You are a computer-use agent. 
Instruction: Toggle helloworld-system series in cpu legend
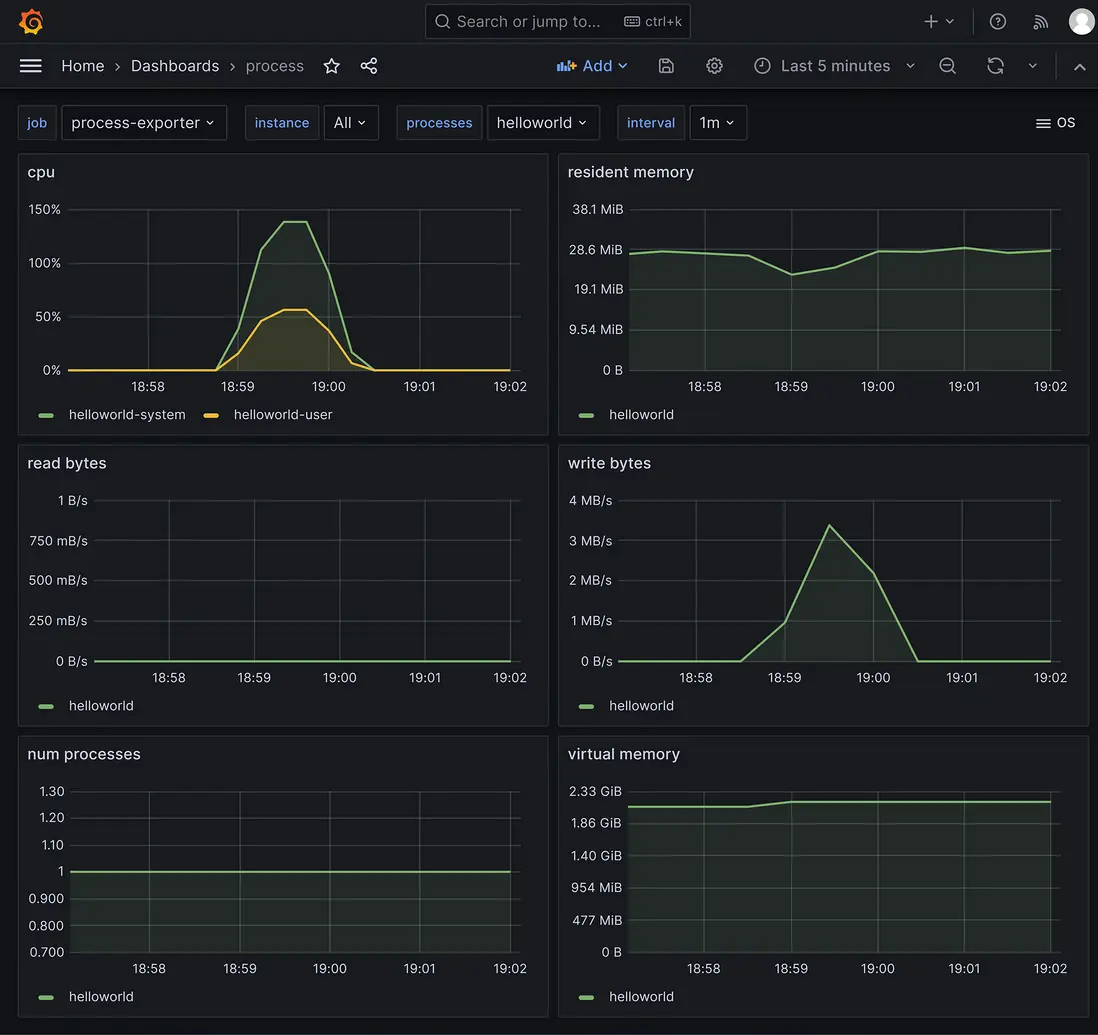pyautogui.click(x=126, y=415)
